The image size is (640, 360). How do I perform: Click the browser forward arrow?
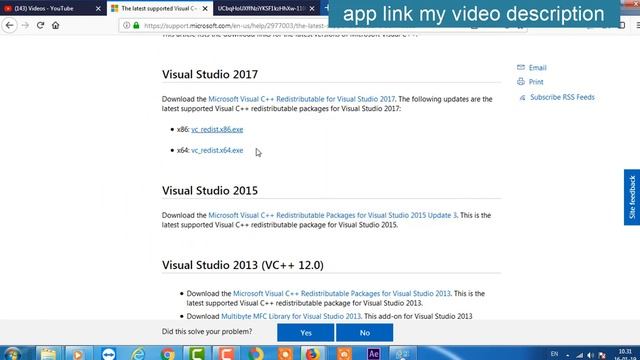pos(25,25)
